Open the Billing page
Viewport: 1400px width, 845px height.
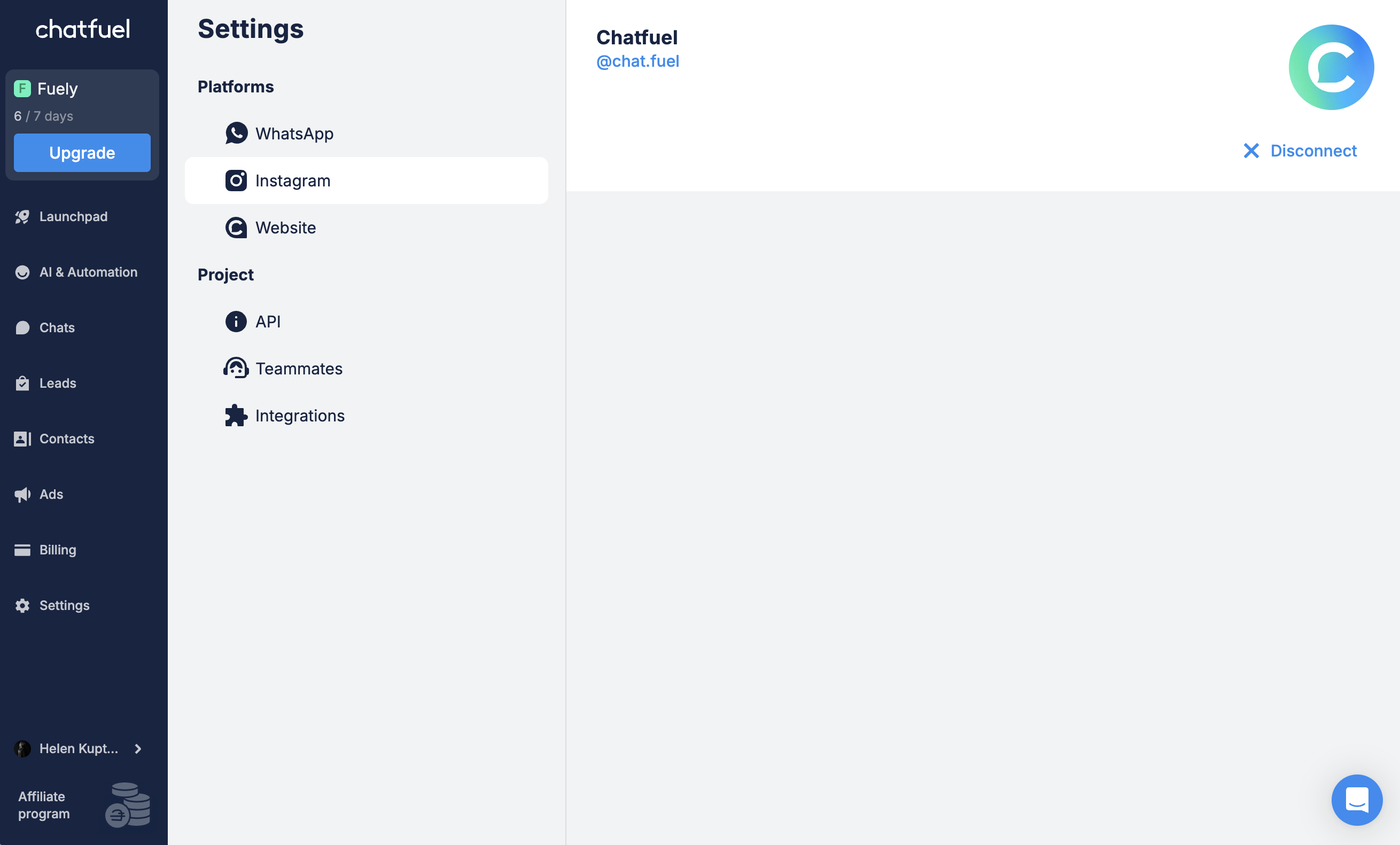[57, 550]
